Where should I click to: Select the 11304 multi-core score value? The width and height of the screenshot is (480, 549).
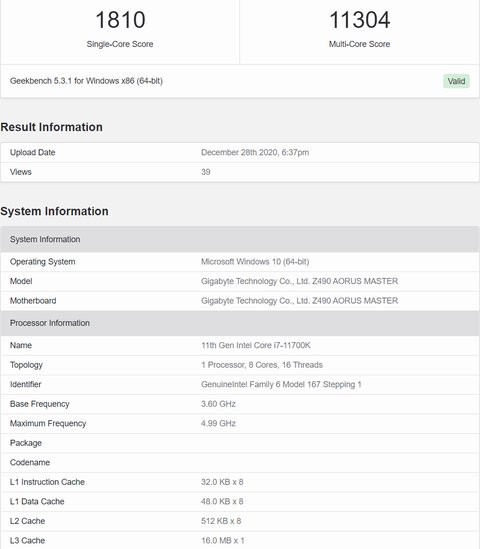pyautogui.click(x=360, y=20)
